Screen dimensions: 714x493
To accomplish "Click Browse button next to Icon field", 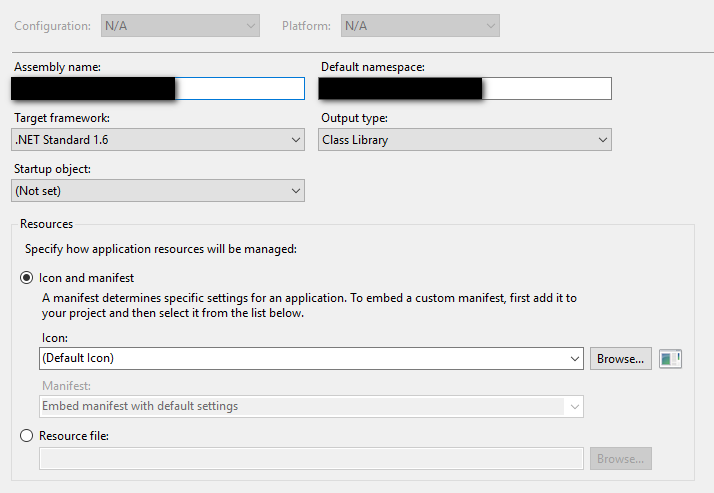I will click(621, 359).
